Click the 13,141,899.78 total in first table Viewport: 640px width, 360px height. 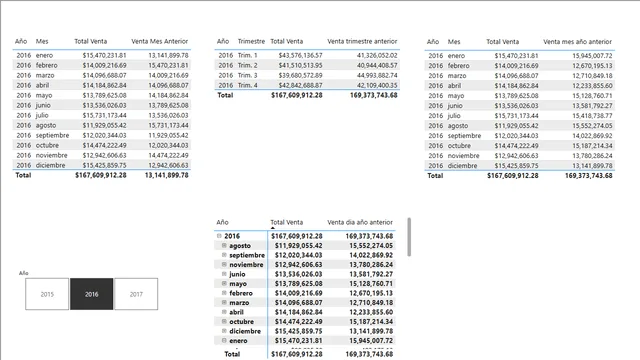(x=167, y=175)
